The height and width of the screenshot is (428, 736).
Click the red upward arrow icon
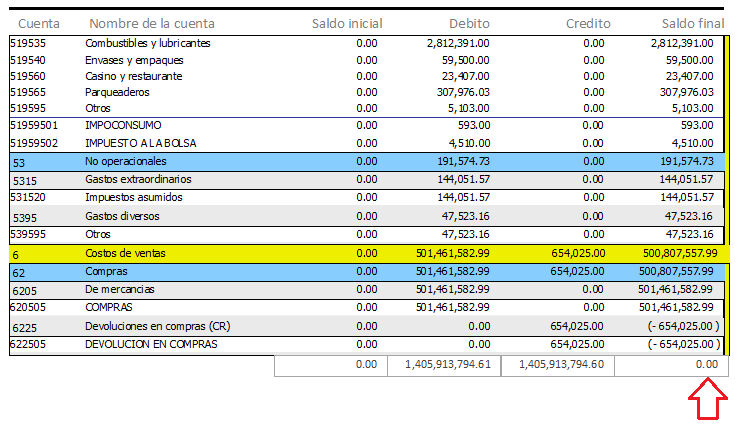708,400
